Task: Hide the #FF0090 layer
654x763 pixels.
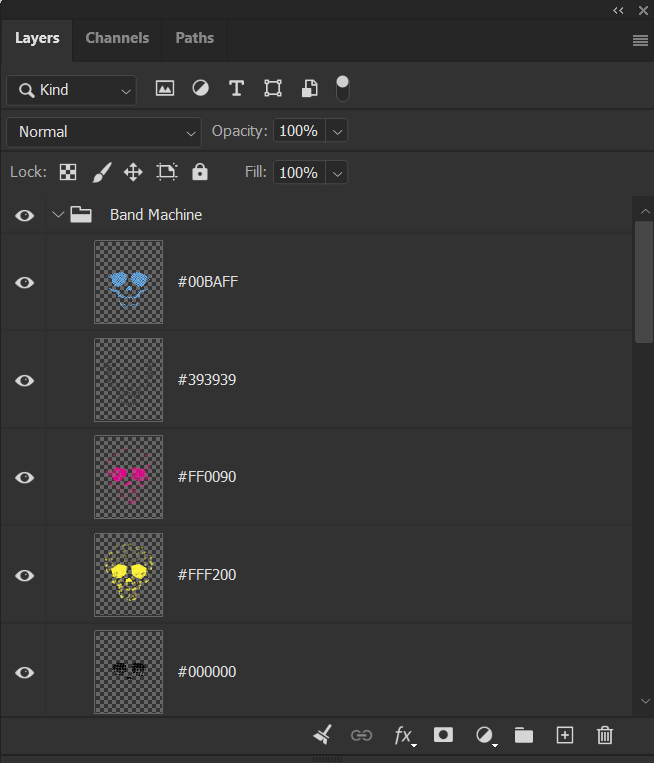Action: point(24,477)
